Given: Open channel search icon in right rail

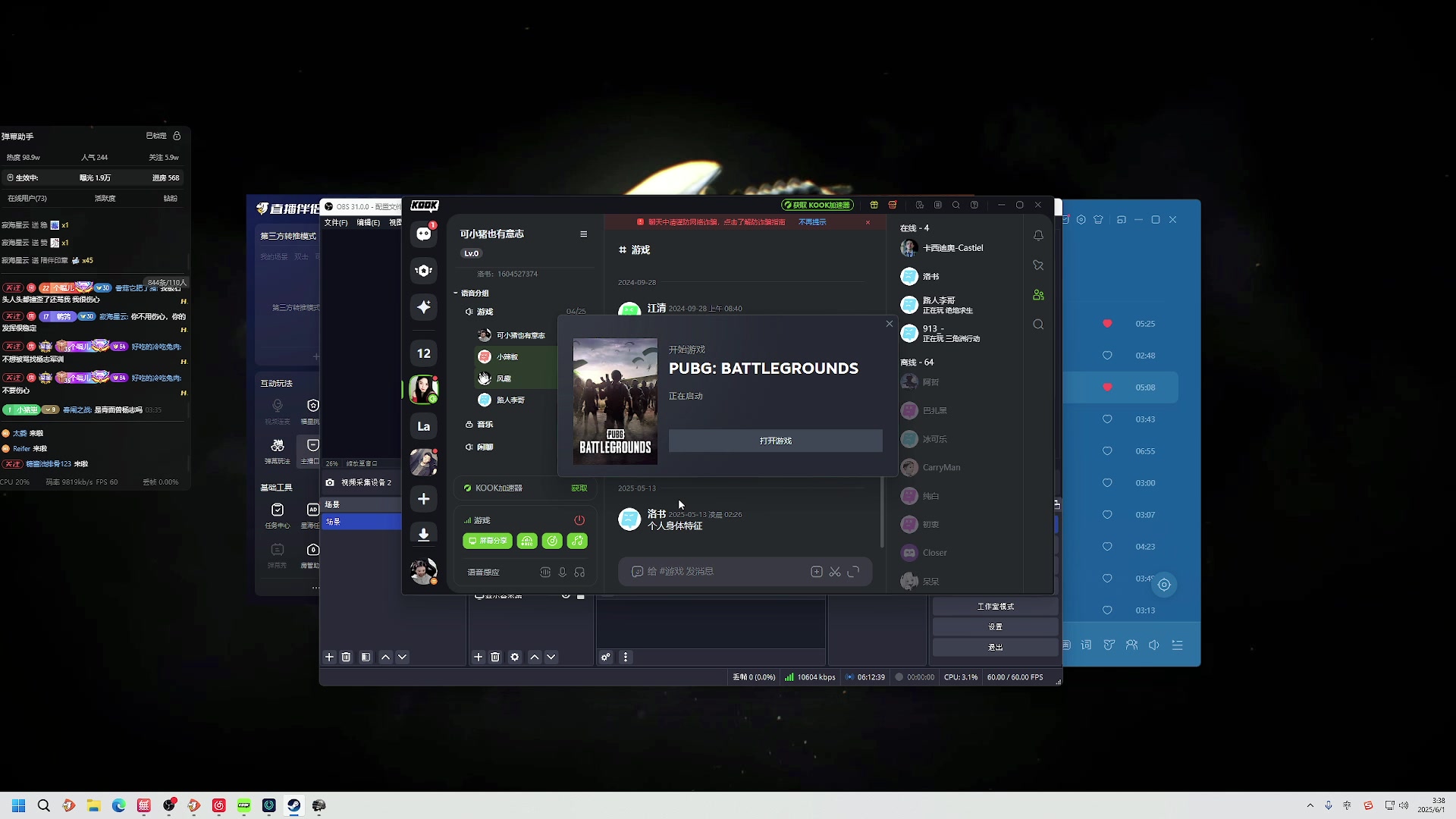Looking at the screenshot, I should 1038,325.
